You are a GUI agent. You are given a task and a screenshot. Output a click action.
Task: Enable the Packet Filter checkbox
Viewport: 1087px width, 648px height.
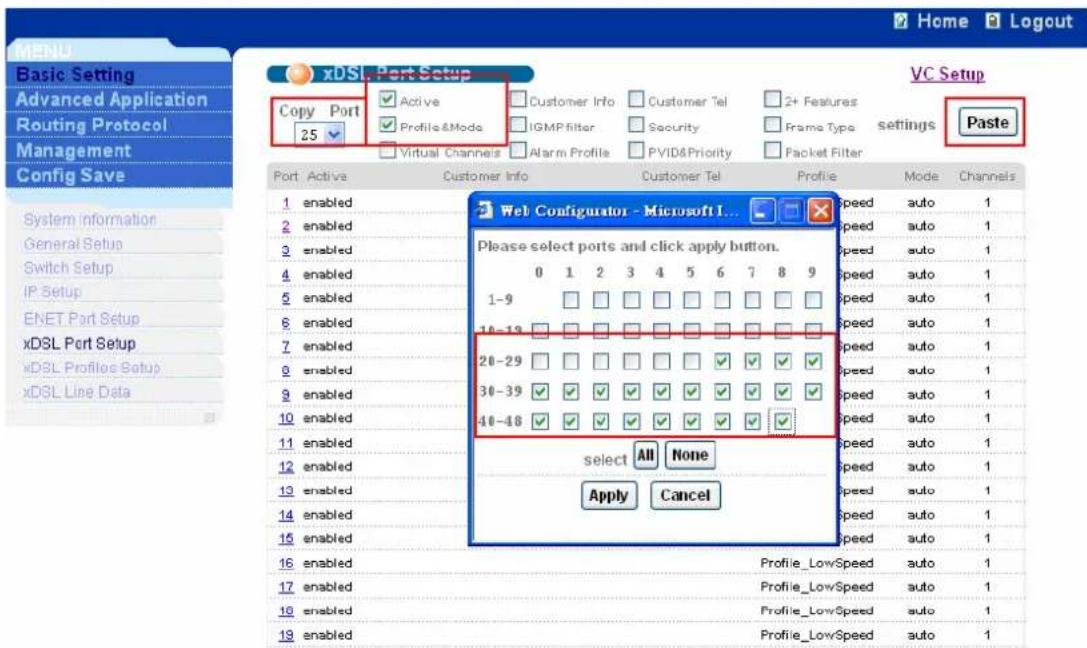[x=772, y=150]
